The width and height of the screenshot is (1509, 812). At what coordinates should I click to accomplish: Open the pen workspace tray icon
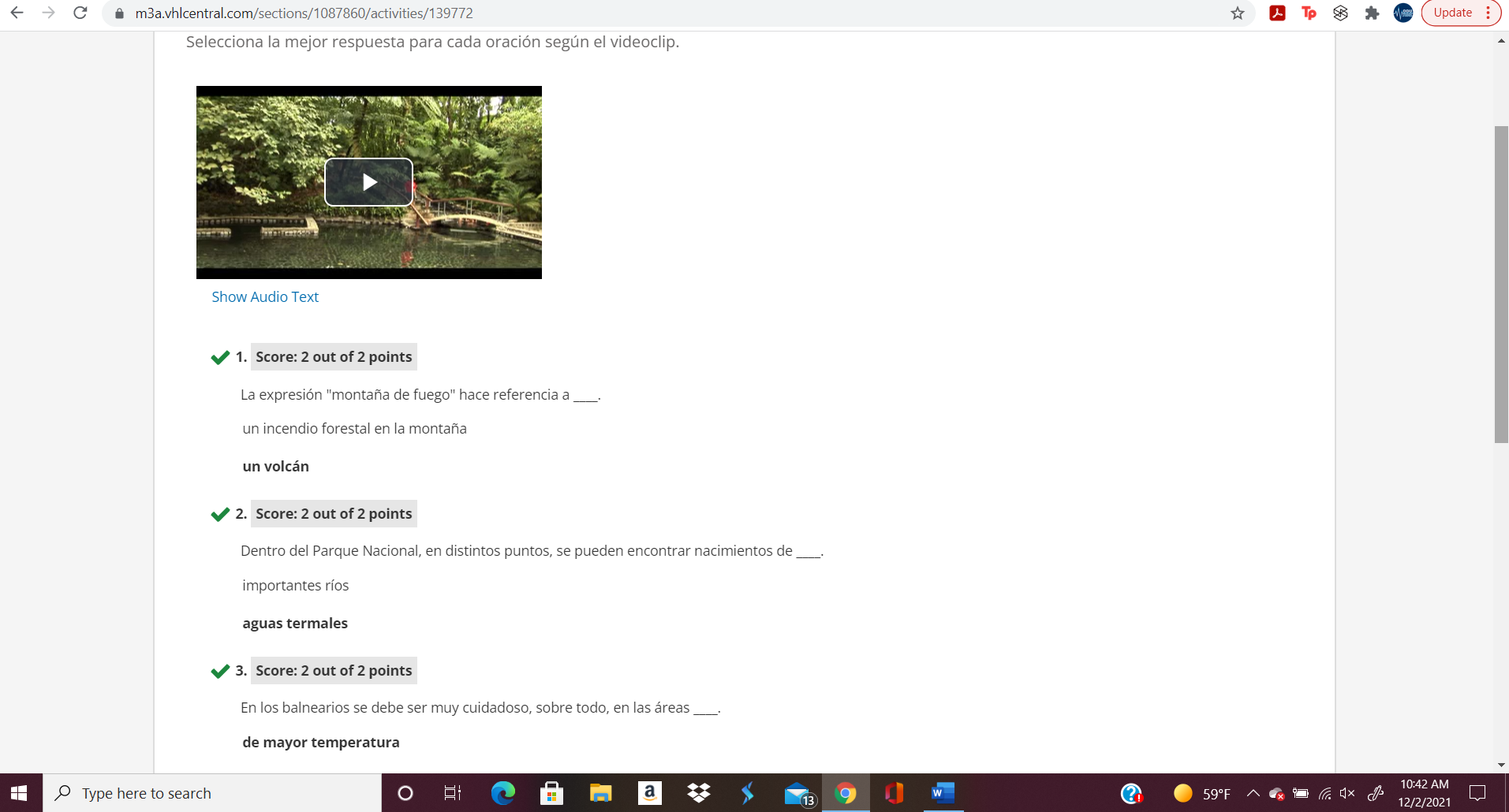1375,794
